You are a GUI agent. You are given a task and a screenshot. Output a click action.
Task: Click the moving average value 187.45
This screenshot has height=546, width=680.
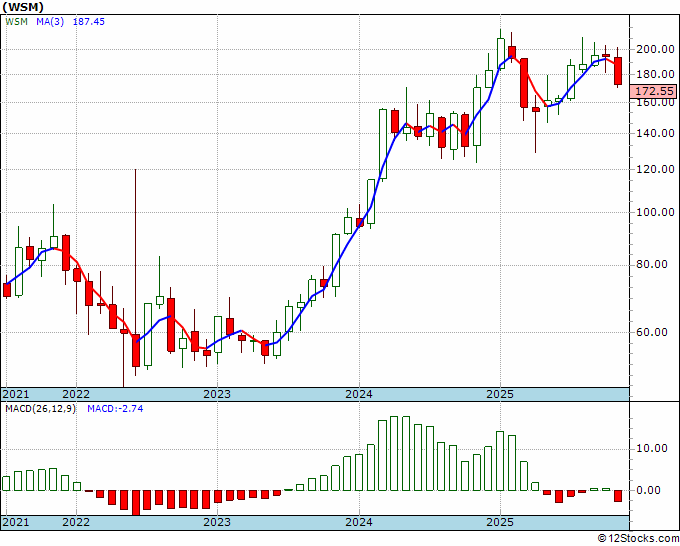tap(88, 22)
